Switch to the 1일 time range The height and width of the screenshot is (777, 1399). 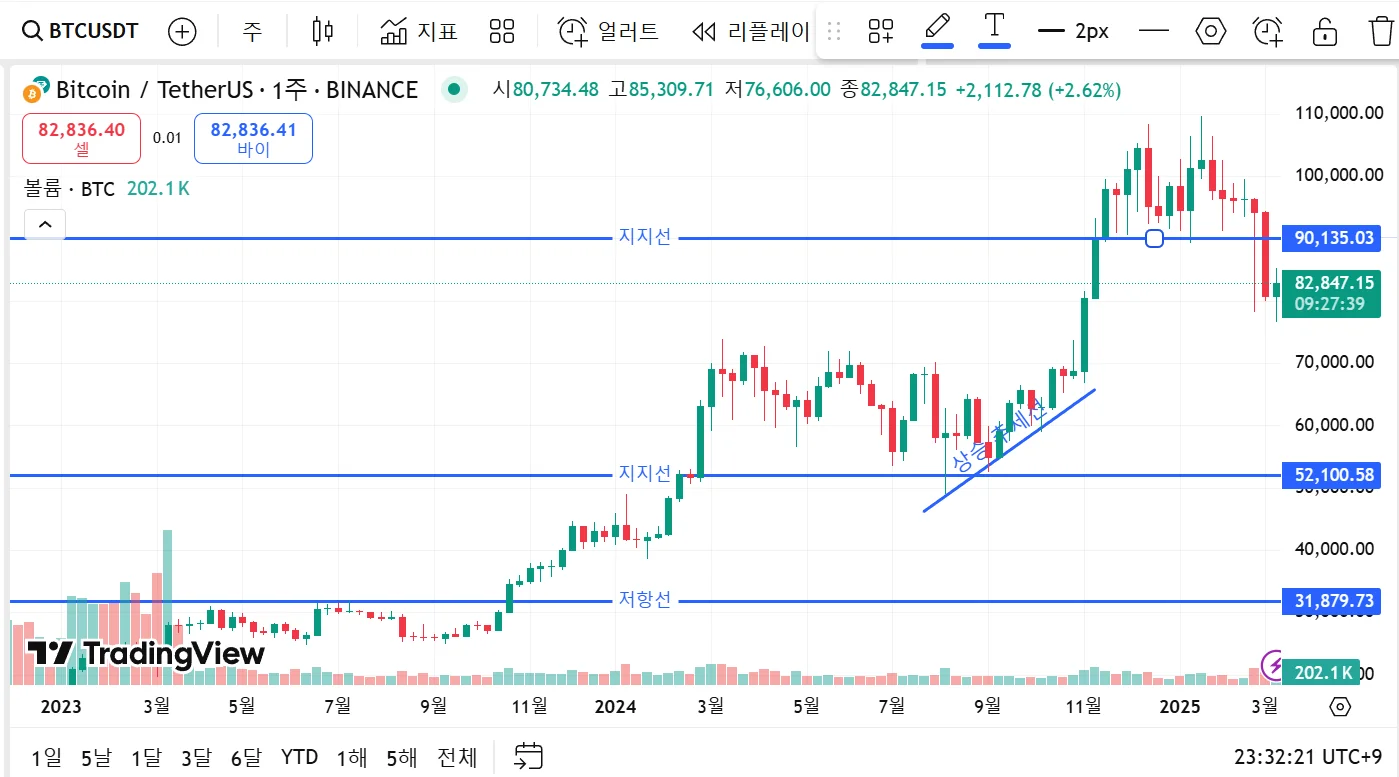click(47, 757)
